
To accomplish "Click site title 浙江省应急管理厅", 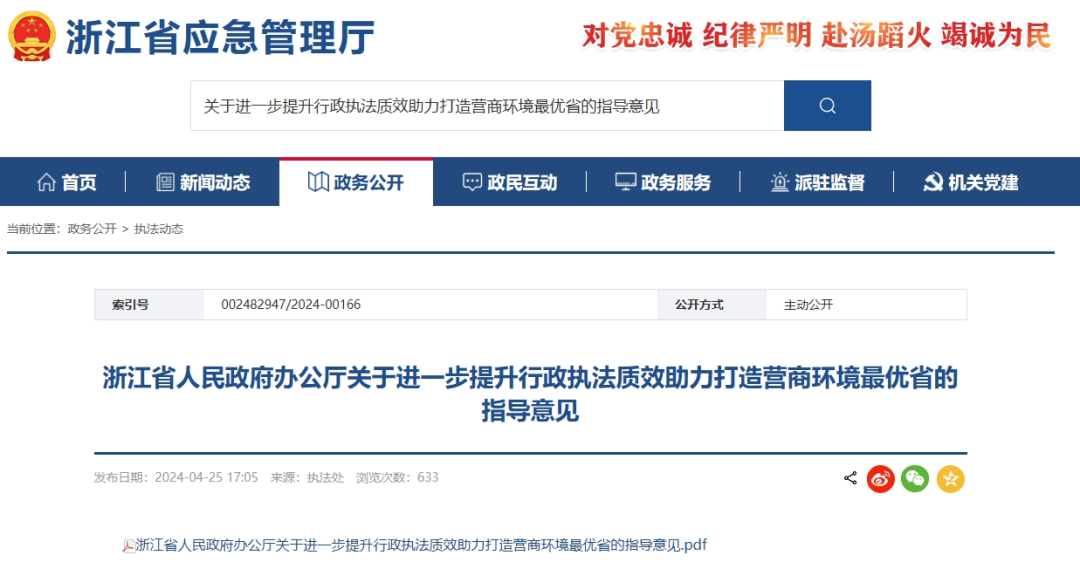I will click(x=220, y=37).
